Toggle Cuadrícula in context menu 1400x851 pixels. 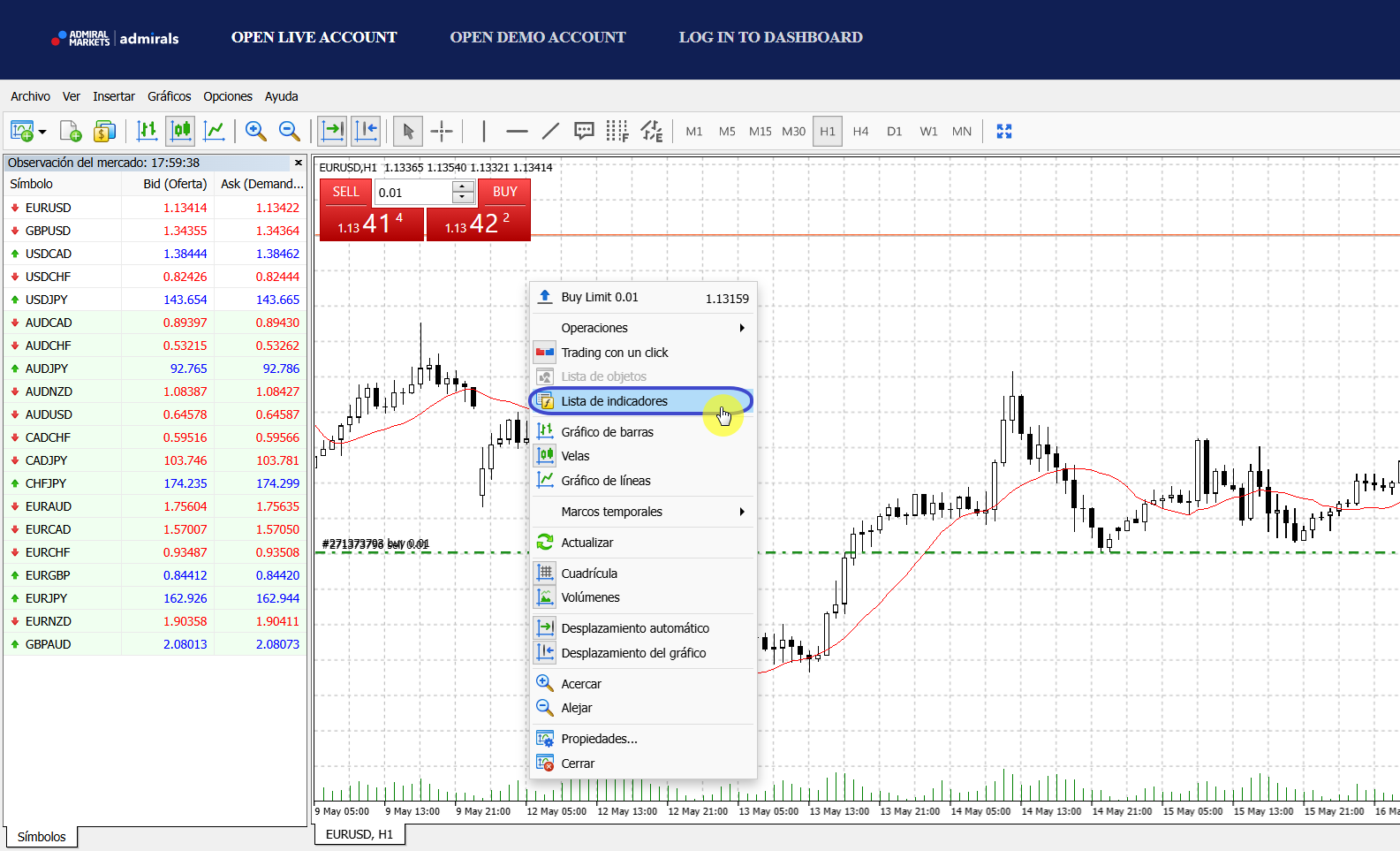coord(643,574)
